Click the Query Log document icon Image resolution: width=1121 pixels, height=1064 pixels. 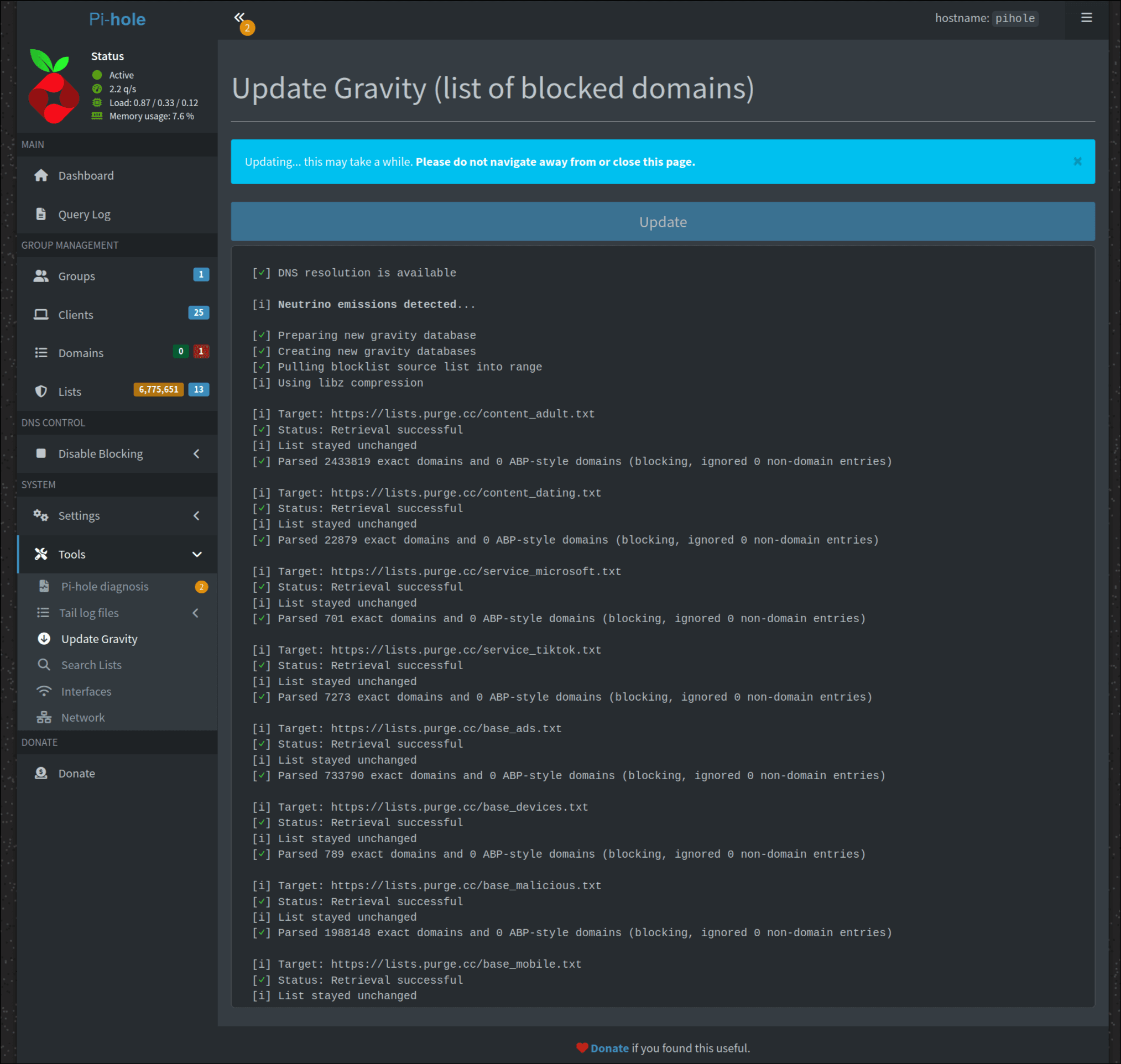click(x=41, y=215)
